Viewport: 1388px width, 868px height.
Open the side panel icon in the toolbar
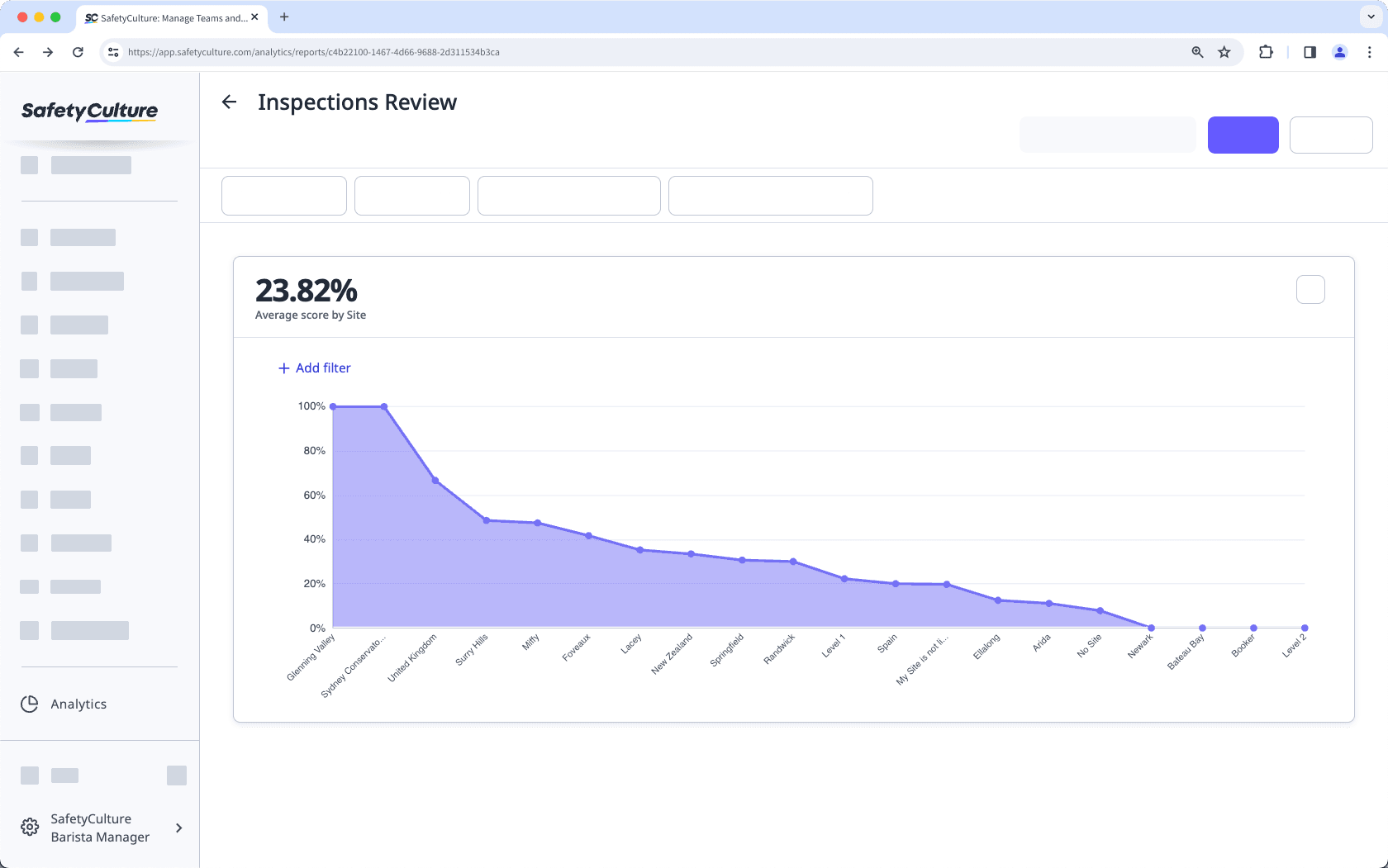coord(1309,51)
